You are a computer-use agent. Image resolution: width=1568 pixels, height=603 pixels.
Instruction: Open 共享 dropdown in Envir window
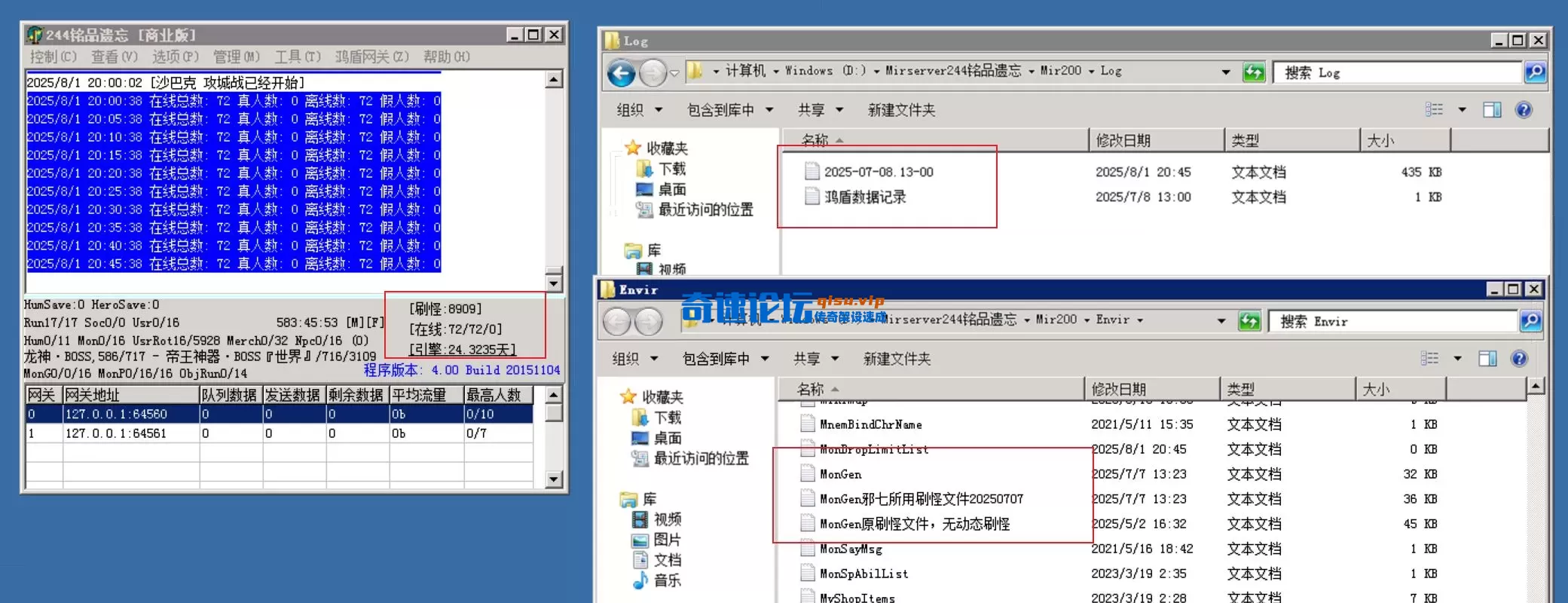coord(816,359)
